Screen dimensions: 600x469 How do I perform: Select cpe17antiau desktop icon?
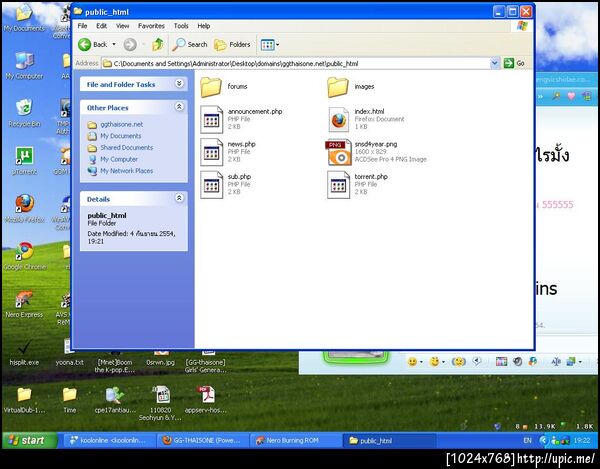click(x=115, y=394)
